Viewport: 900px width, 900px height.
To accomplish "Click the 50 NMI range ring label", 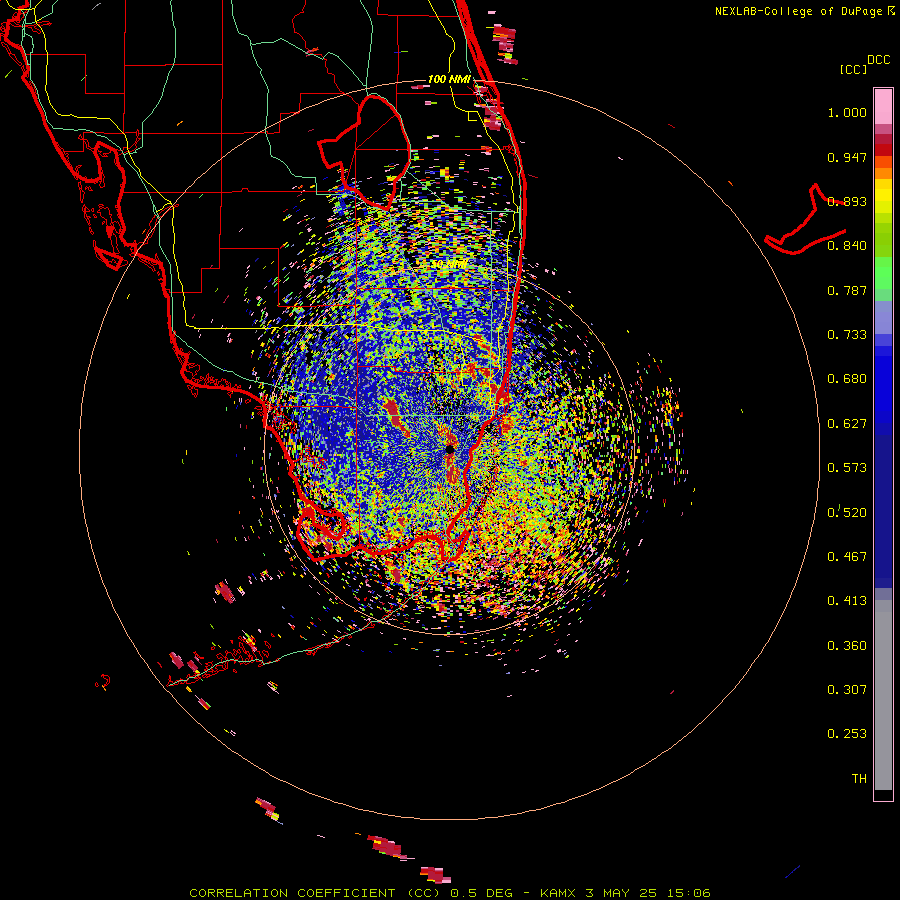I will [449, 264].
